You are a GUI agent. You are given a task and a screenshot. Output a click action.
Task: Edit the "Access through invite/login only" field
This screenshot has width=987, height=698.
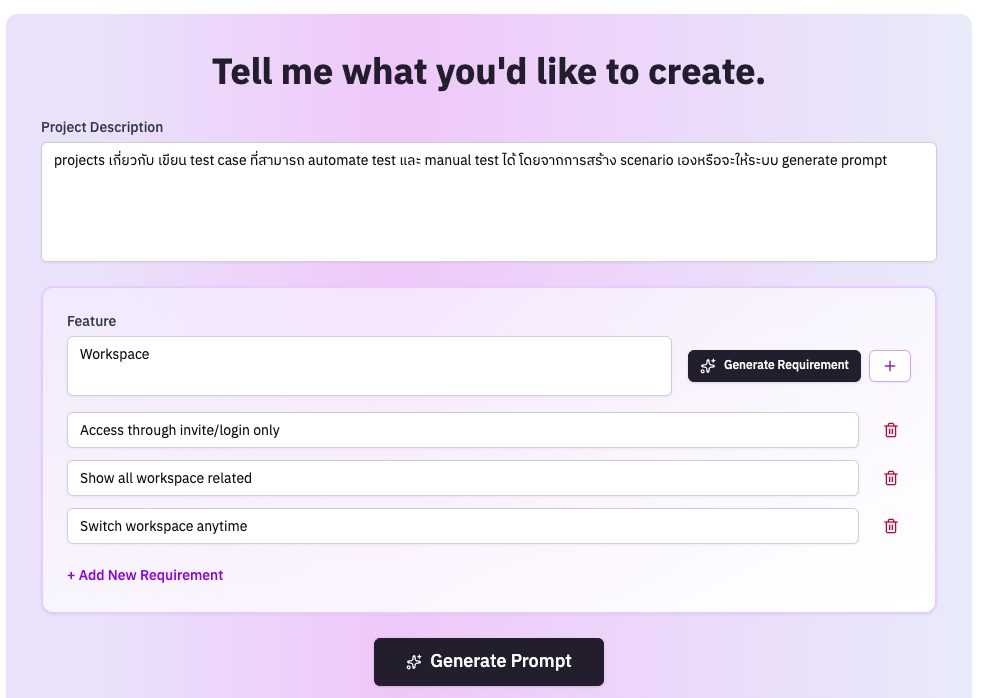(x=462, y=430)
